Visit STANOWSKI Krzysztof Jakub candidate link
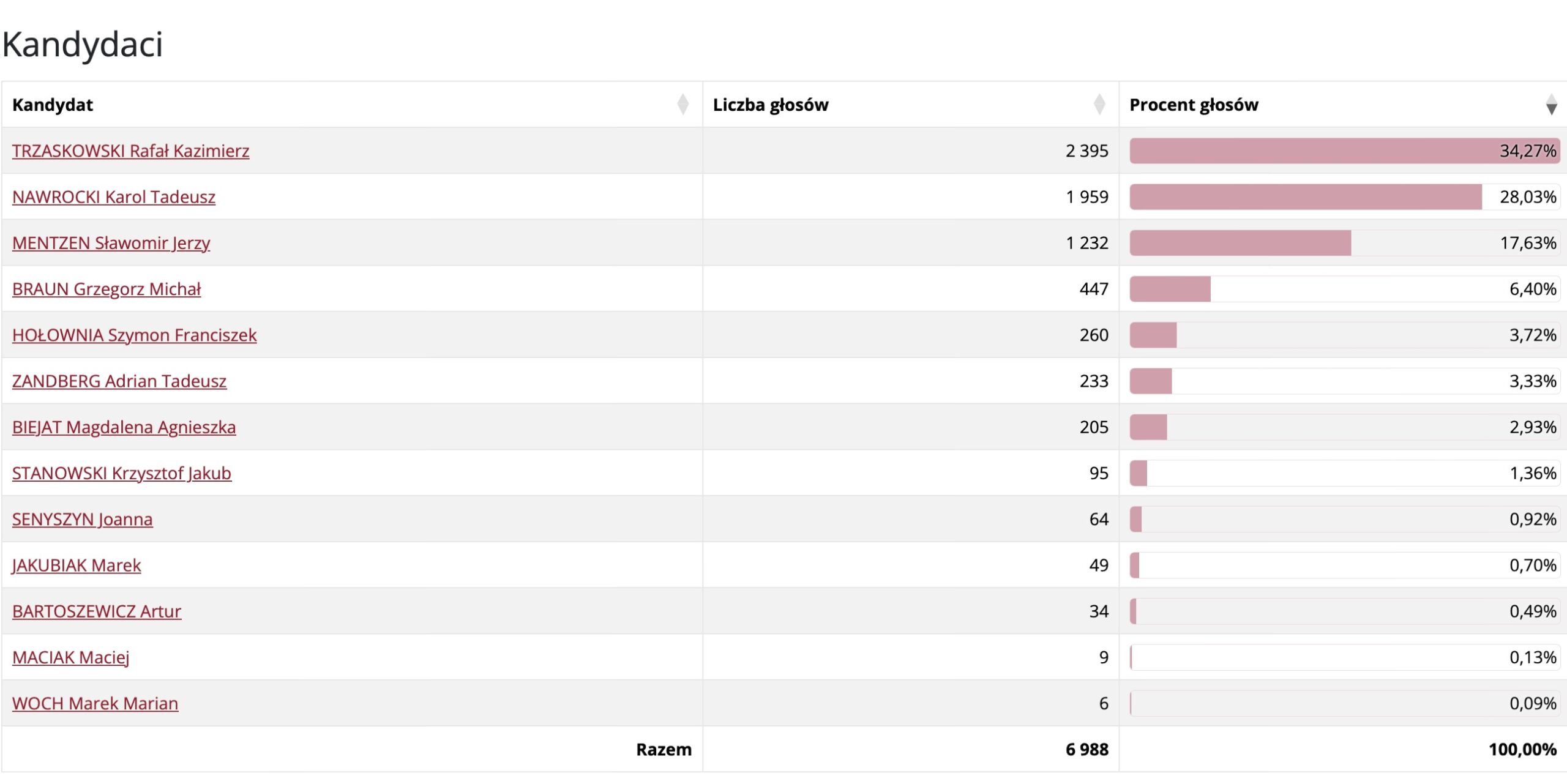1567x784 pixels. [122, 473]
